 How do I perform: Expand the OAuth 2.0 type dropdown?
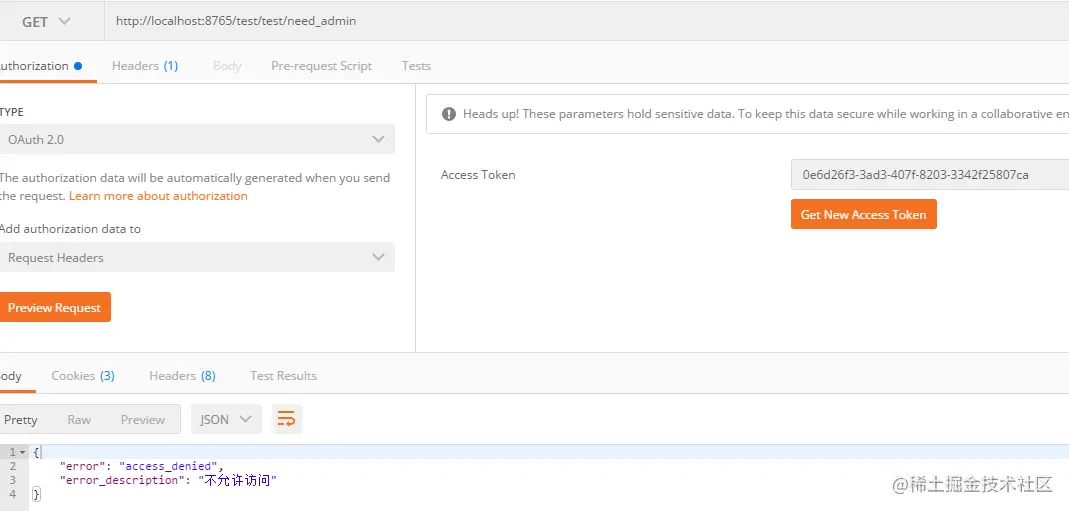196,139
